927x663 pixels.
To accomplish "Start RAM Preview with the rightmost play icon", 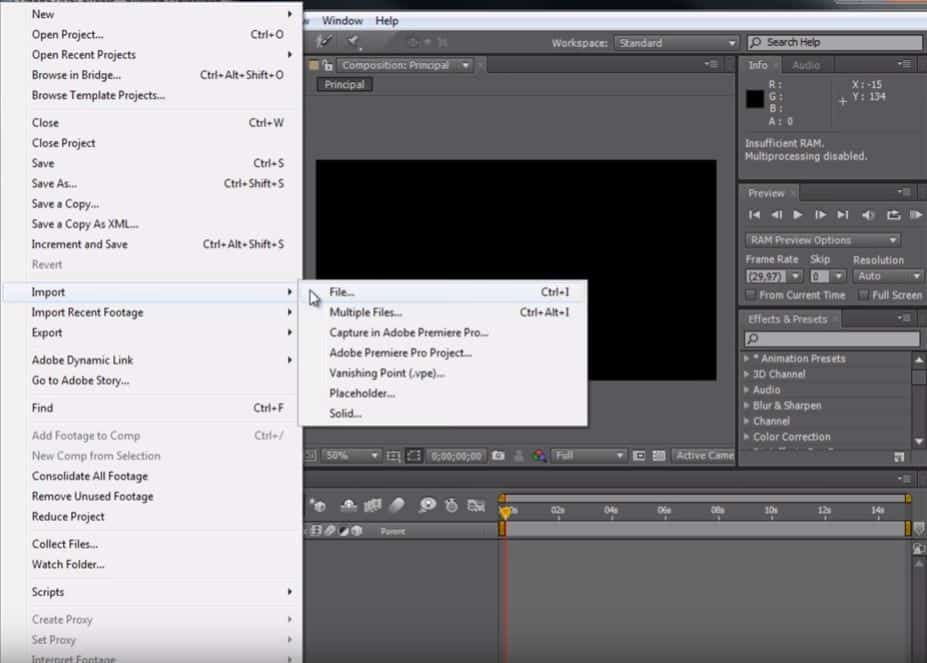I will tap(916, 215).
